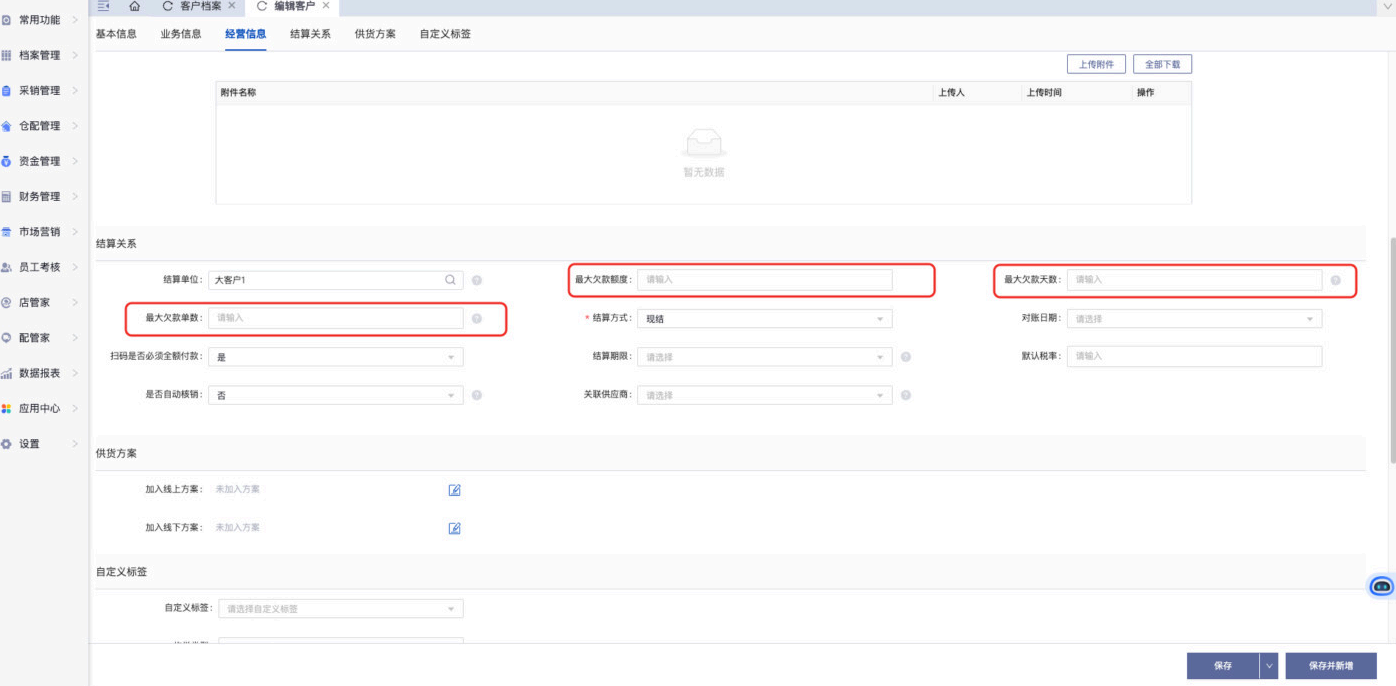The height and width of the screenshot is (686, 1396).
Task: Click the 上传附件 button
Action: (1096, 64)
